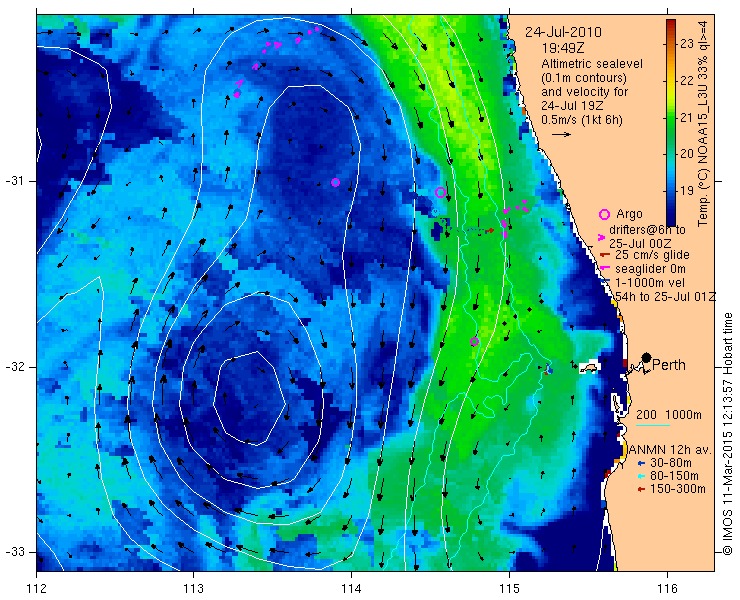Click the '114' longitude axis label
This screenshot has height=600, width=740.
[351, 588]
